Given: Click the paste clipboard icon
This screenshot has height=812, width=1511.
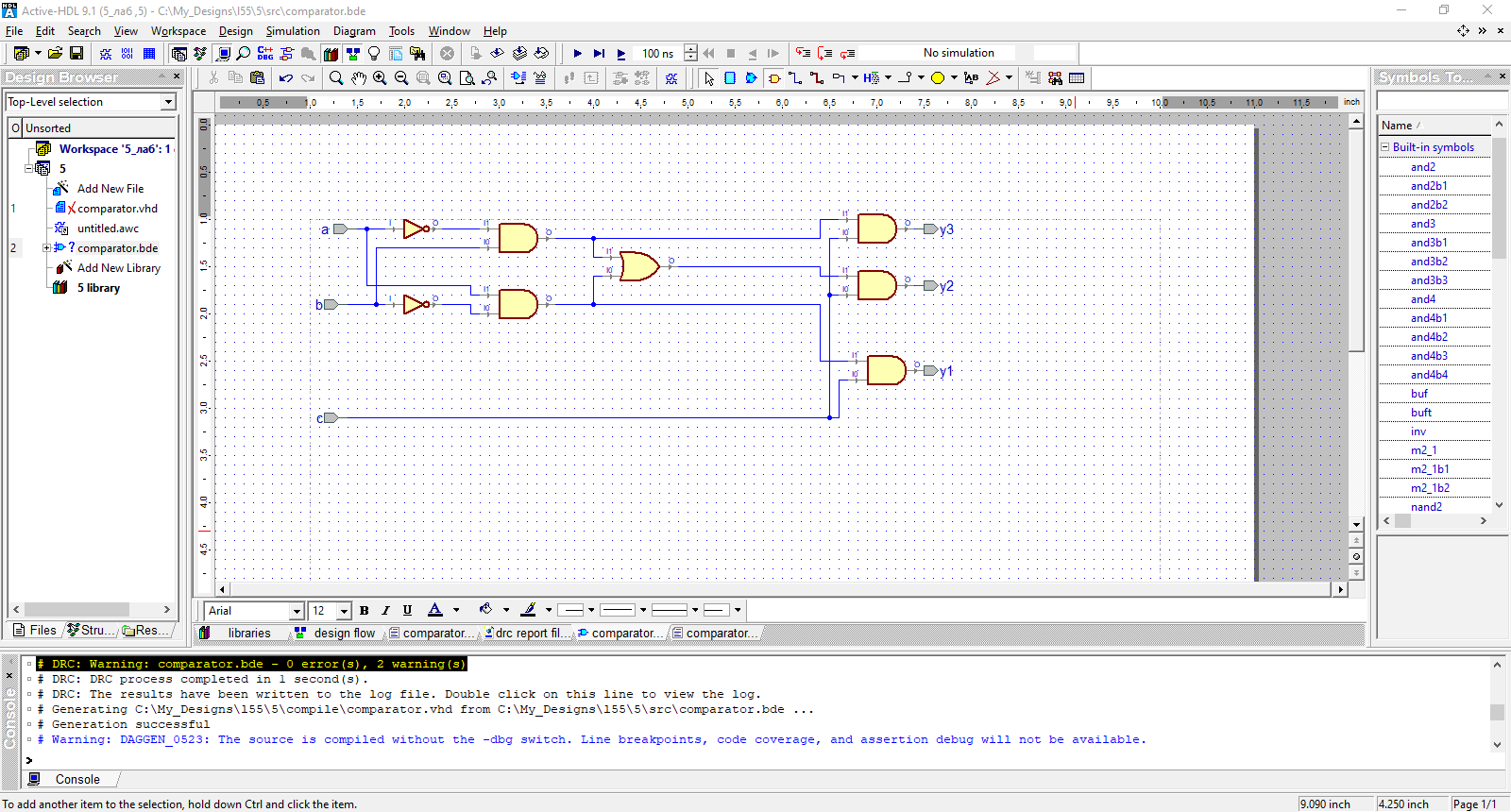Looking at the screenshot, I should [x=257, y=78].
